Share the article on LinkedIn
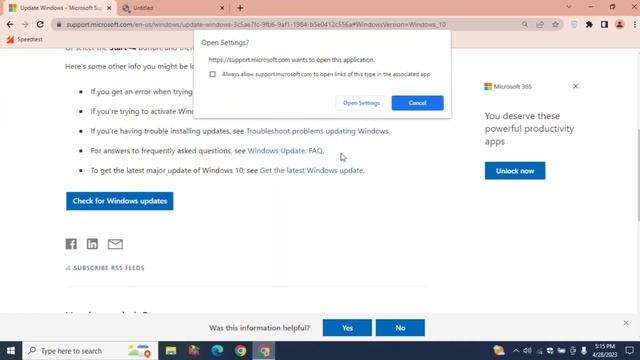The width and height of the screenshot is (640, 360). (92, 244)
